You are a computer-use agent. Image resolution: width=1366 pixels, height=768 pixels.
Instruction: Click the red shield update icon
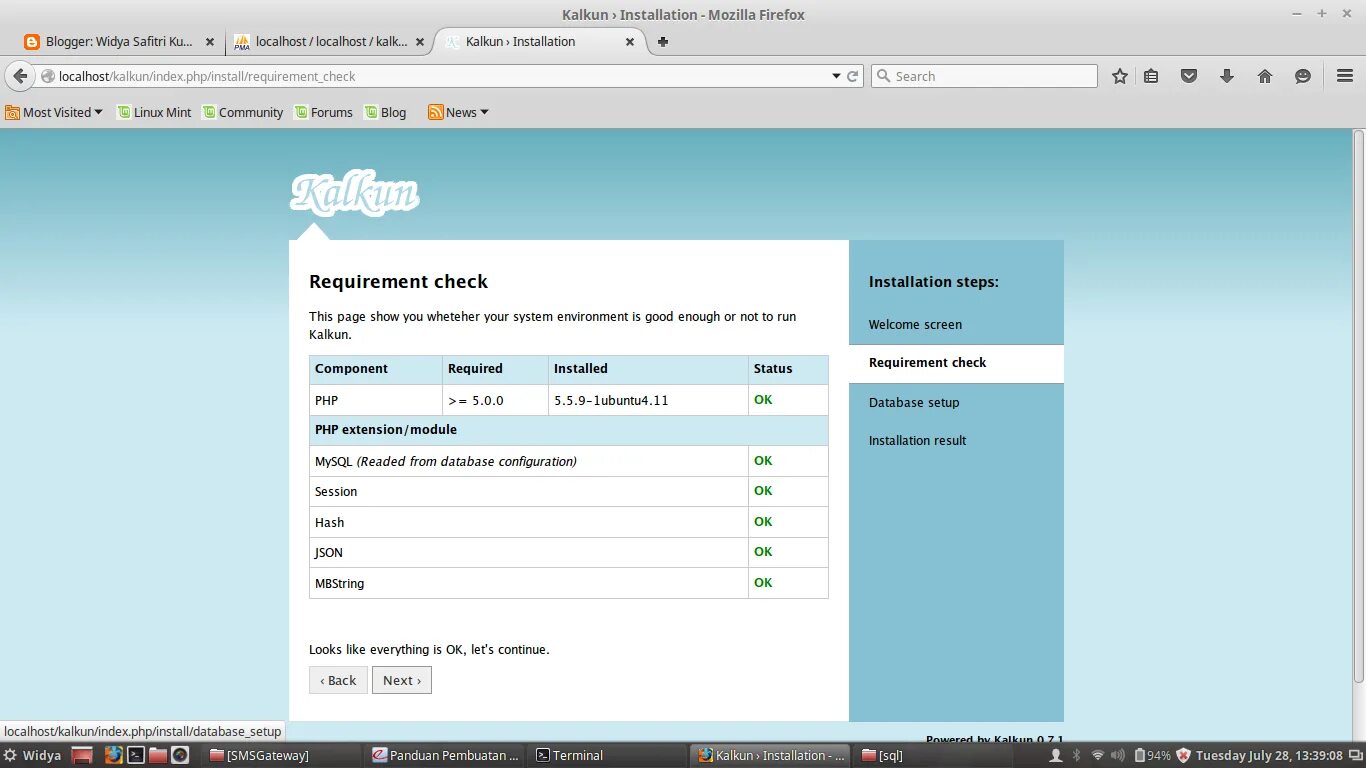click(1184, 755)
